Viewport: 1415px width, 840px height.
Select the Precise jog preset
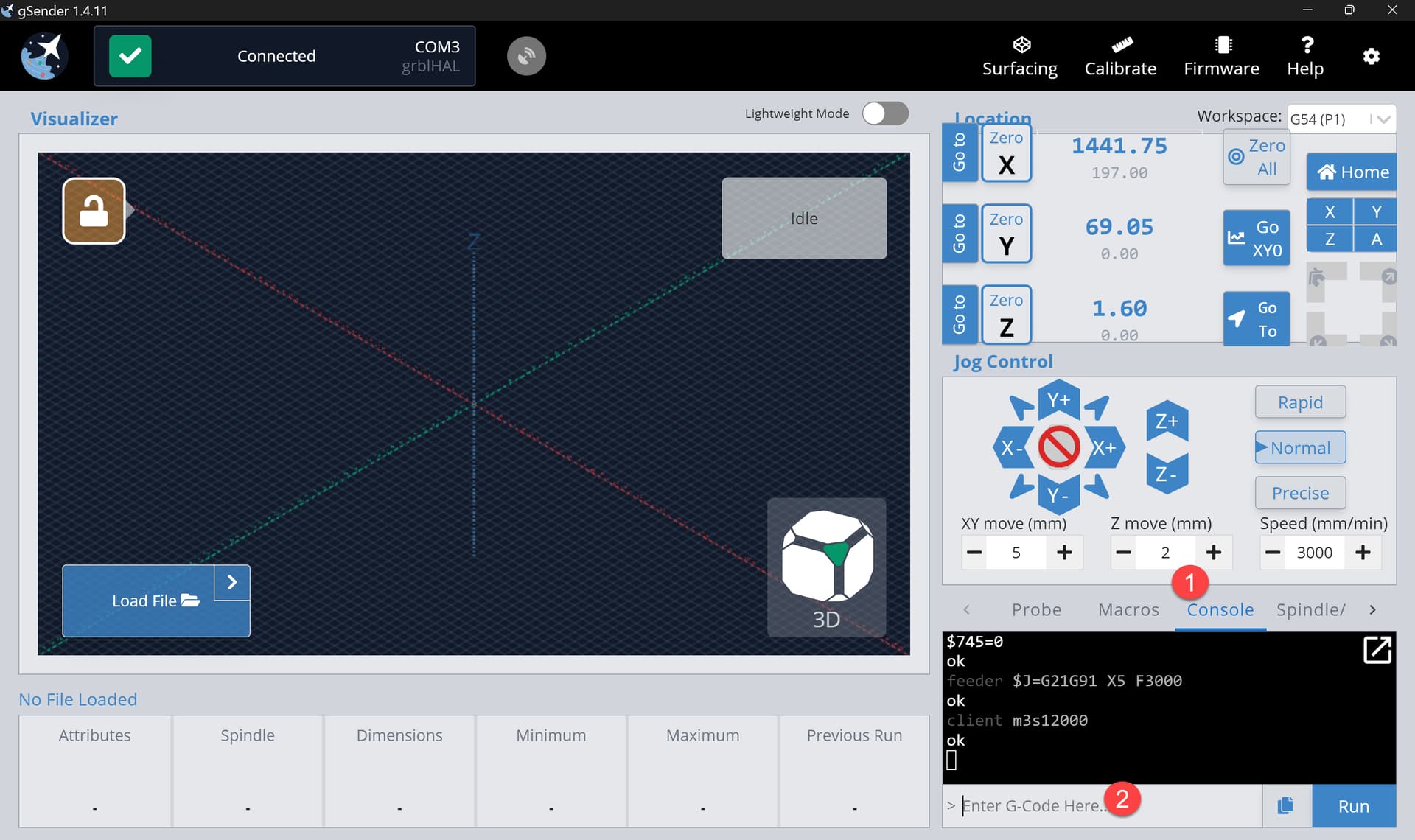pos(1300,493)
